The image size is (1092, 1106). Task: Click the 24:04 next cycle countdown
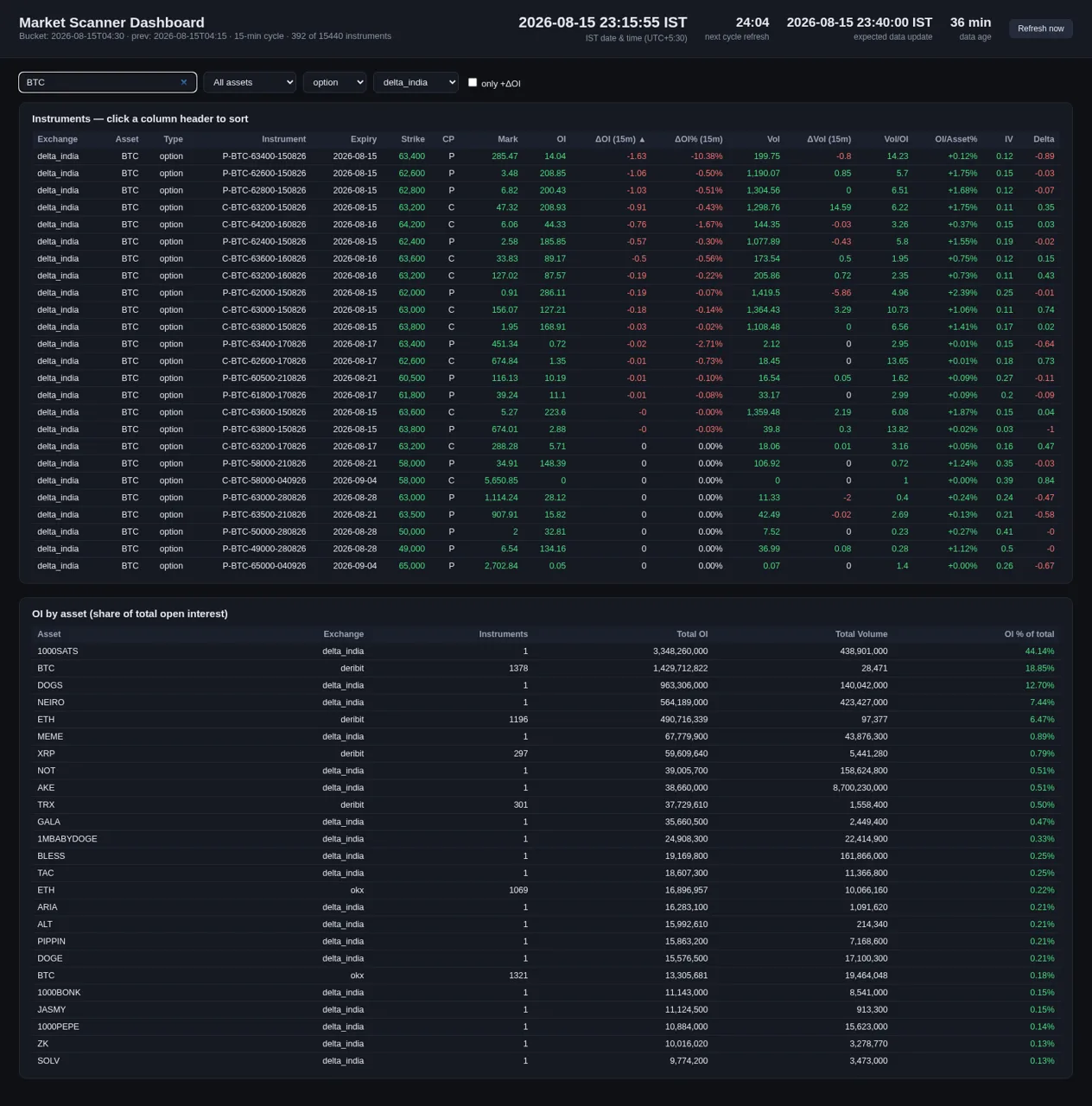pyautogui.click(x=752, y=22)
